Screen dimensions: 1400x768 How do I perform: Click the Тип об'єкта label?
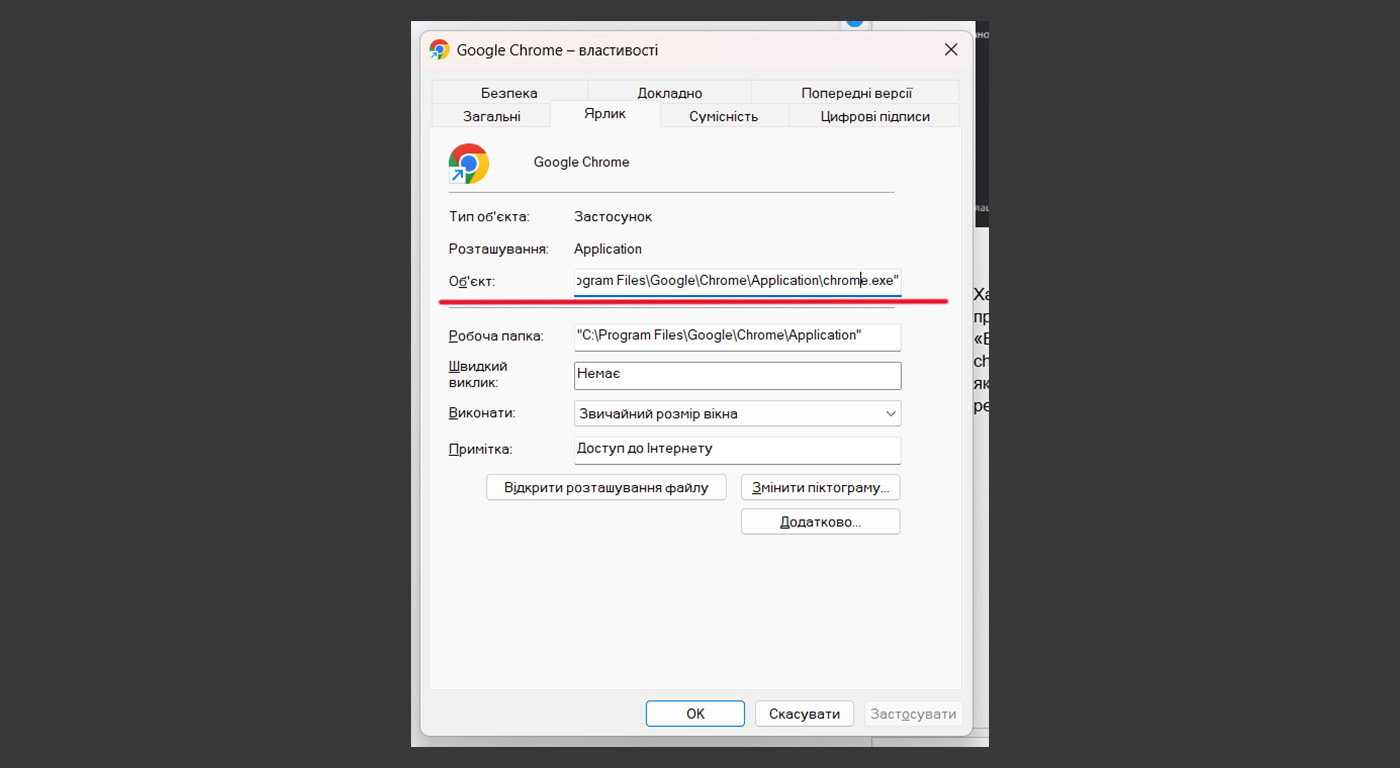point(489,217)
